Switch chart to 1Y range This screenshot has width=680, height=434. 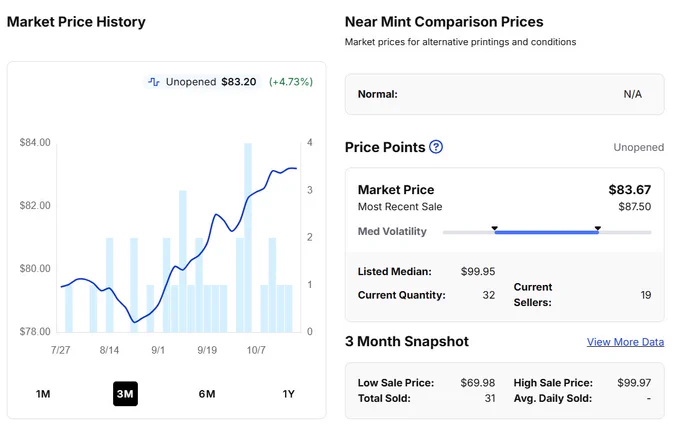(x=288, y=394)
